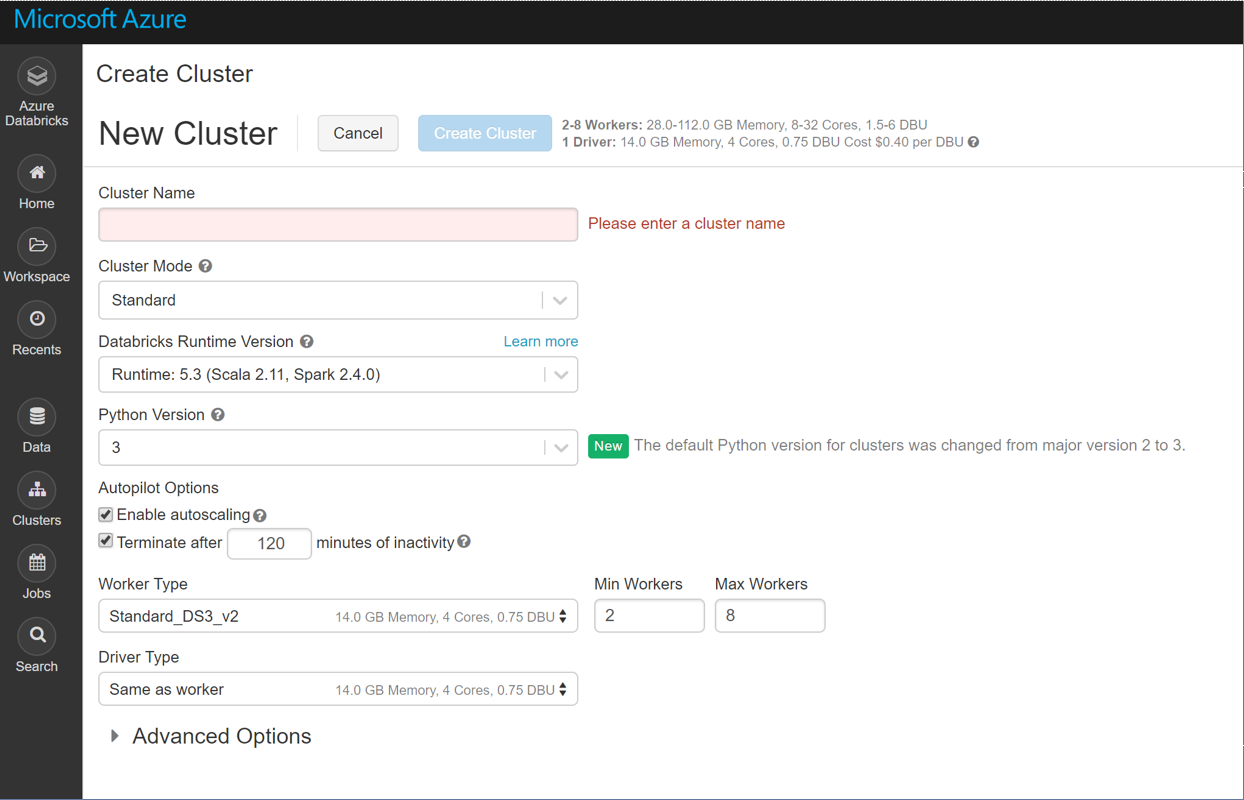Click help icon beside Databricks Runtime Version
1244x800 pixels.
point(307,341)
